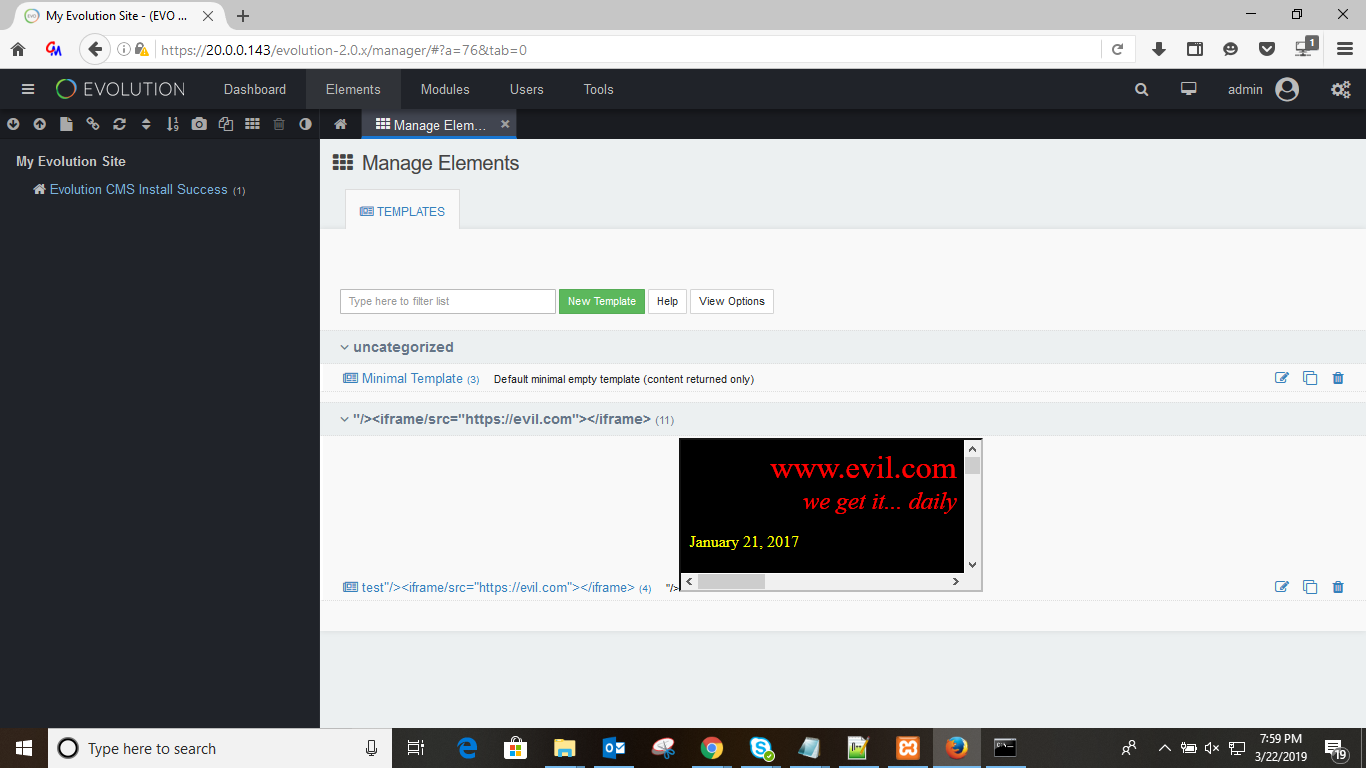Collapse the evil.com template category
Viewport: 1366px width, 768px height.
point(344,419)
